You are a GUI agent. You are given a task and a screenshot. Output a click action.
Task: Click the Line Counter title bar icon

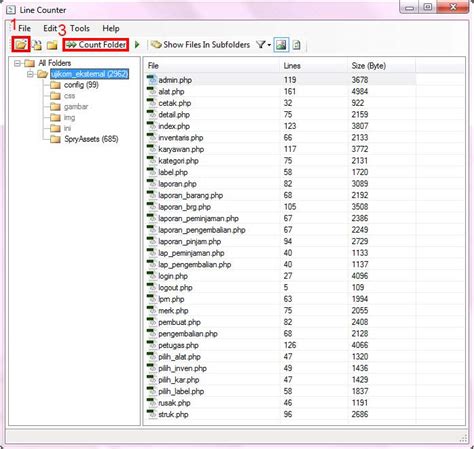click(11, 10)
